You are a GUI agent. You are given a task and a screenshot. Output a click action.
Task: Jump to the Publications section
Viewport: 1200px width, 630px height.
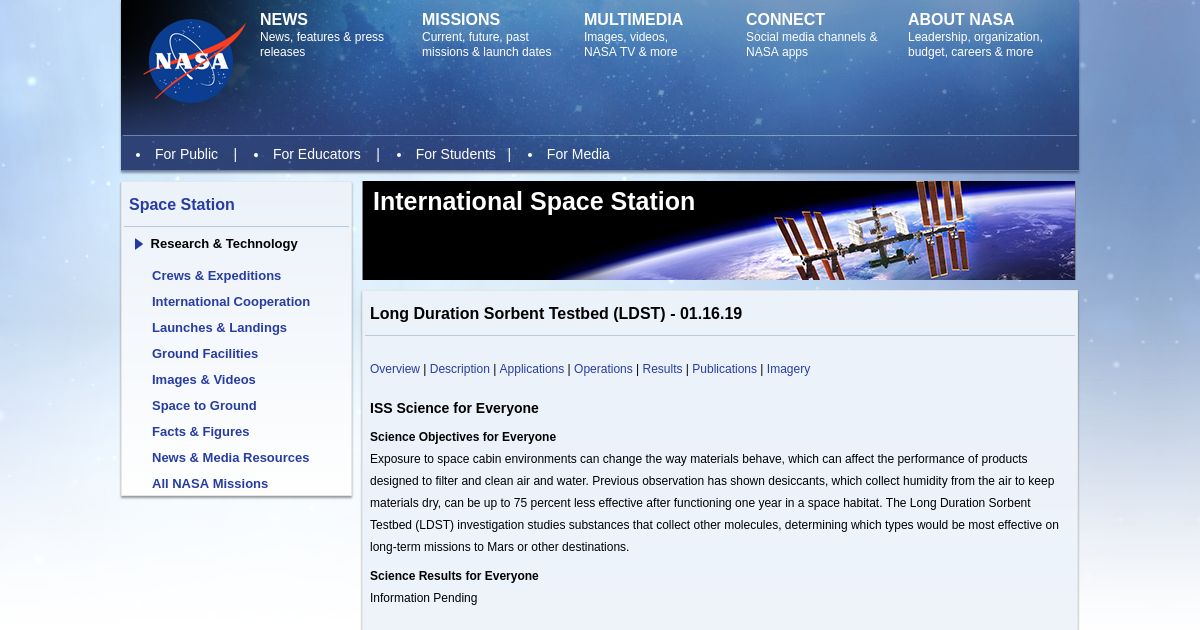point(725,369)
